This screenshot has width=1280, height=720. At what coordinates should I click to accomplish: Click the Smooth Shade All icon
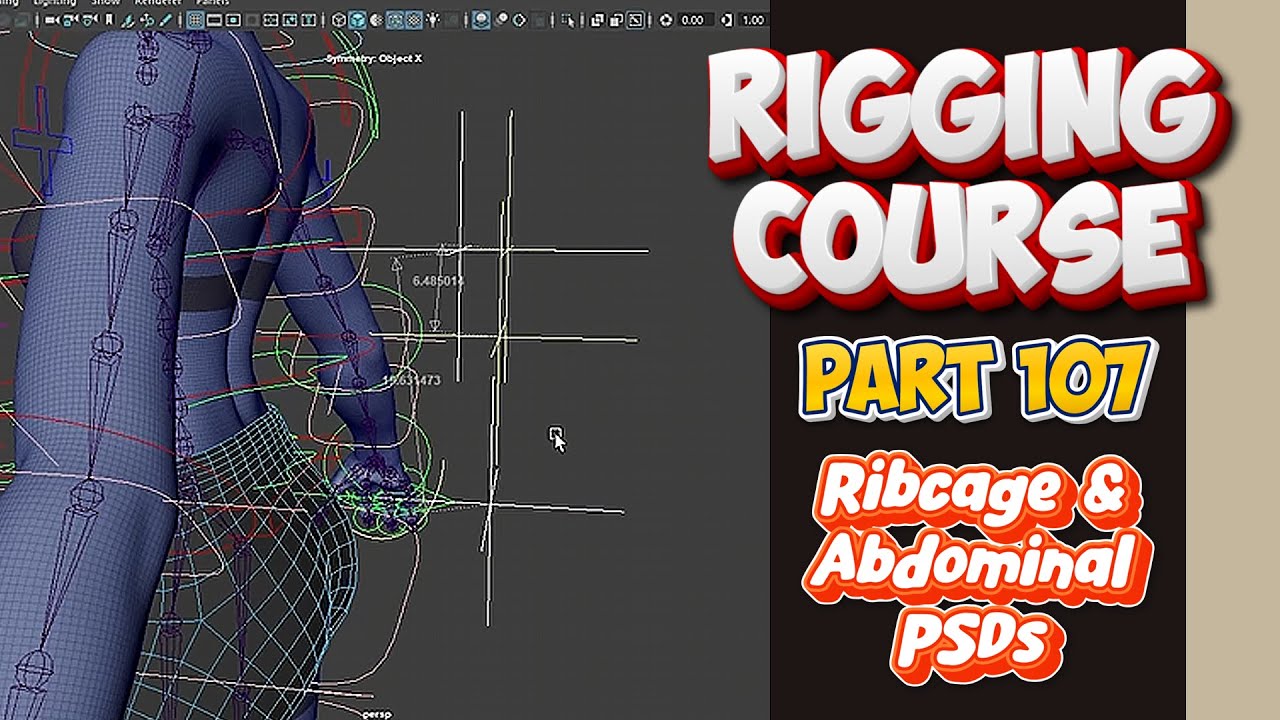(x=357, y=20)
